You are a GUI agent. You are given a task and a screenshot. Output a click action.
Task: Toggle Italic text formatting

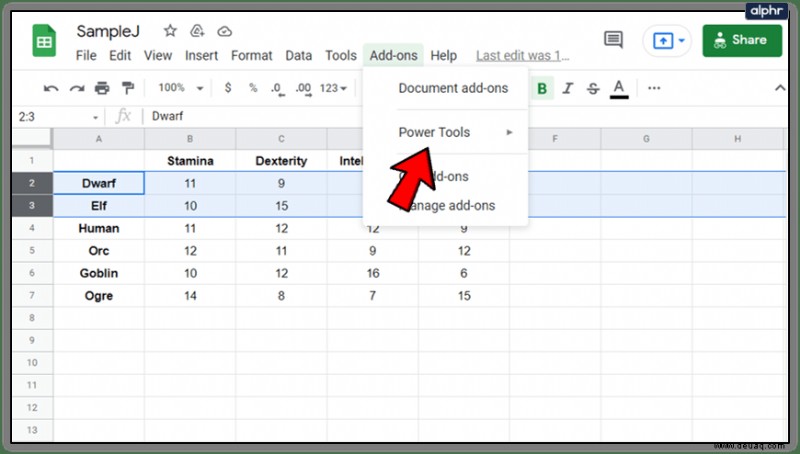pyautogui.click(x=567, y=89)
